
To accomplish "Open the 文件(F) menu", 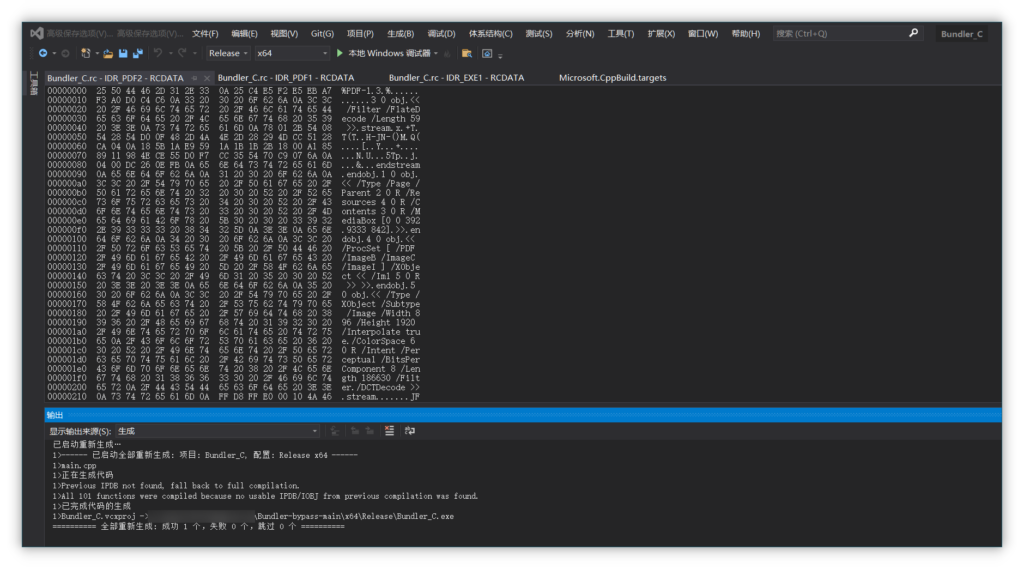I will coord(205,33).
